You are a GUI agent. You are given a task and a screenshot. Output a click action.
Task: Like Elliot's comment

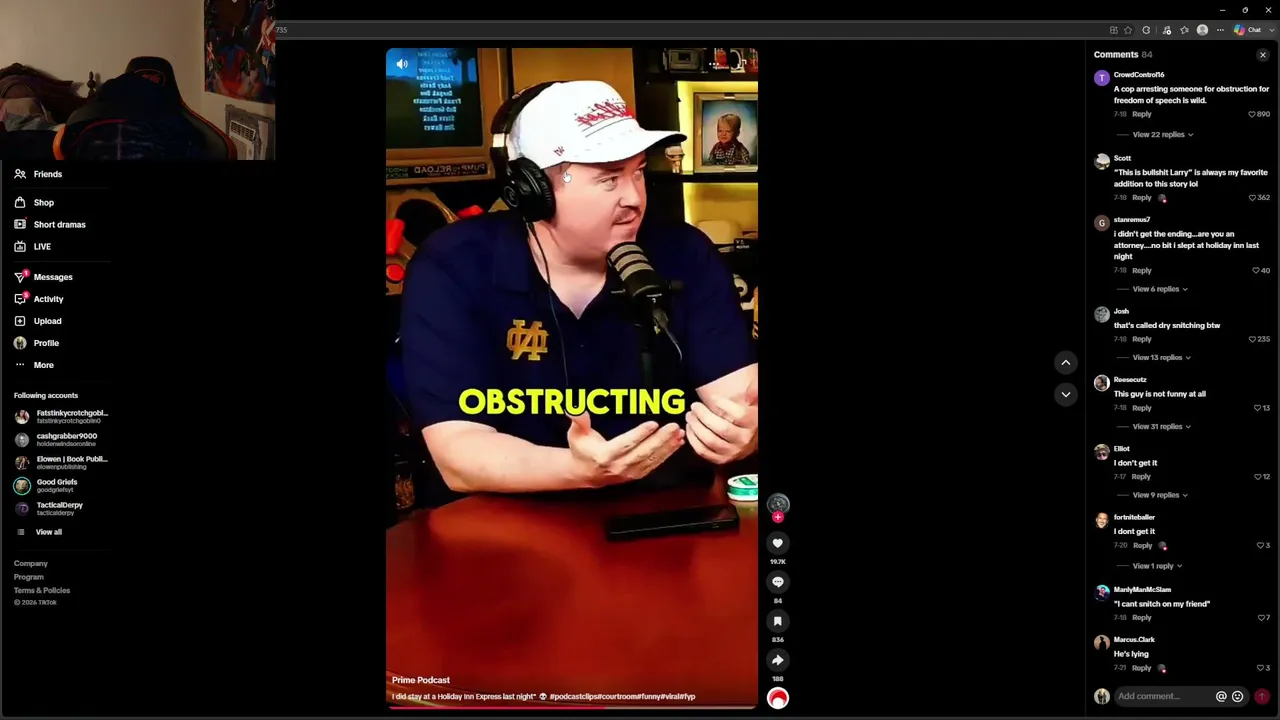[x=1257, y=477]
